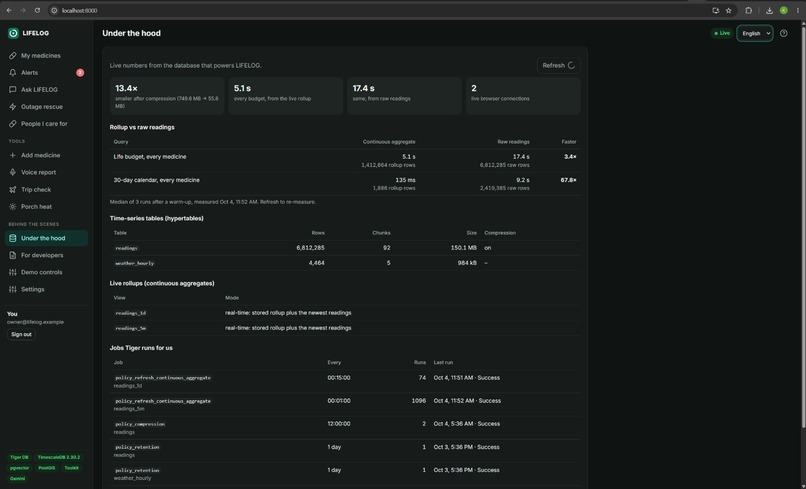This screenshot has width=806, height=489.
Task: Click the 30-day calendar, every medicine row
Action: (x=345, y=184)
